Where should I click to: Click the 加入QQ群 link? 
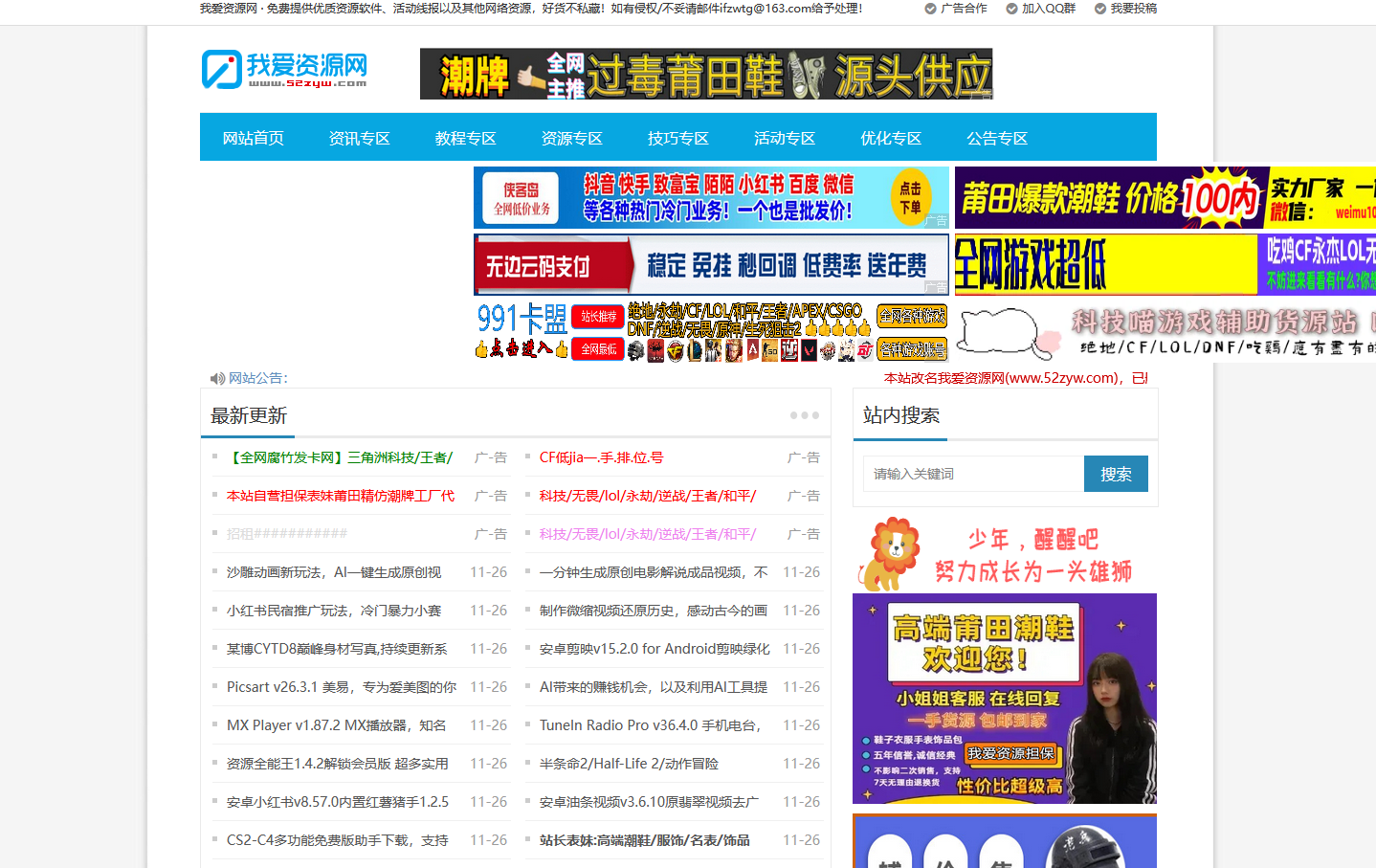pos(1049,9)
